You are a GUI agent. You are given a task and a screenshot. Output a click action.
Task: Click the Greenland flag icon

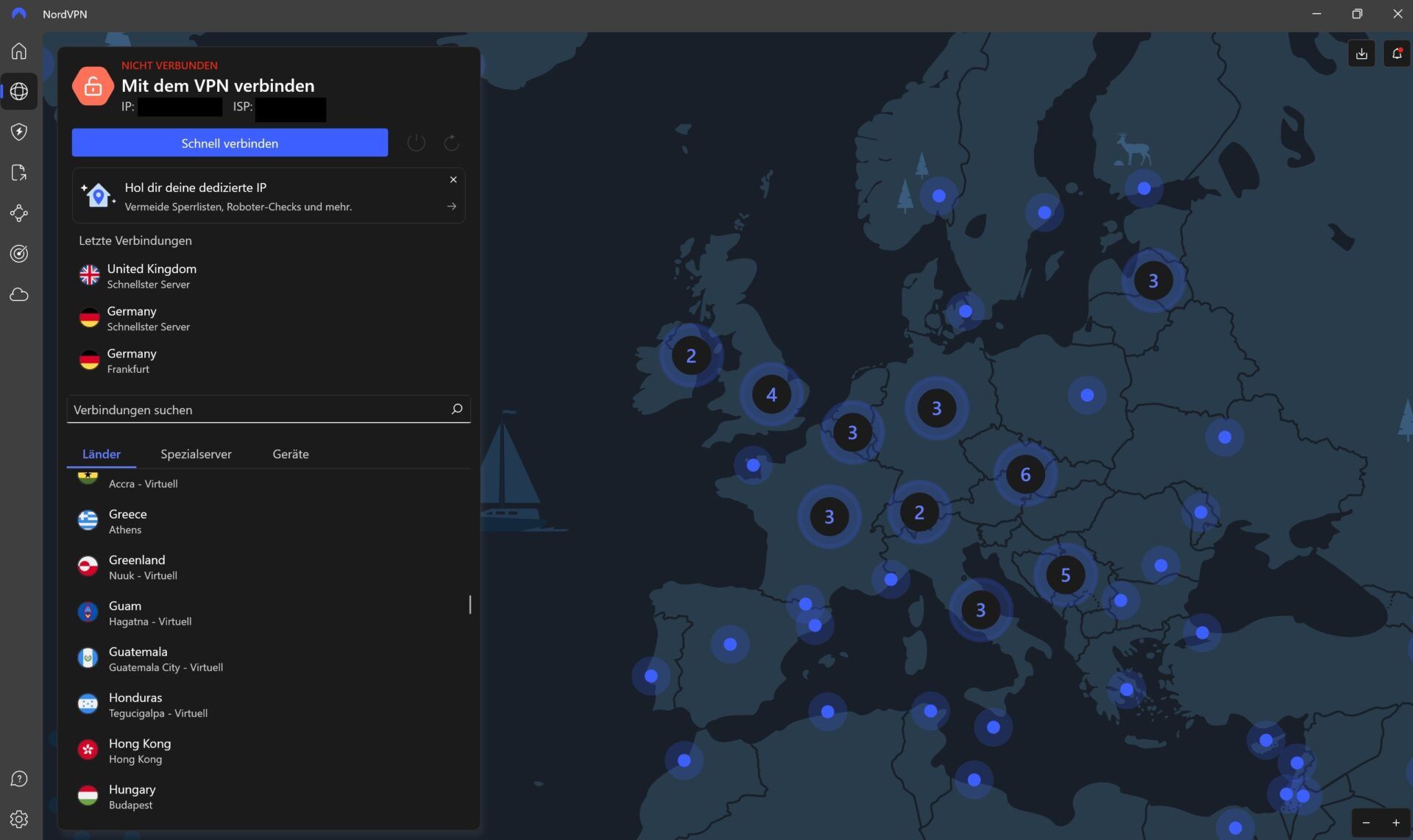point(88,566)
